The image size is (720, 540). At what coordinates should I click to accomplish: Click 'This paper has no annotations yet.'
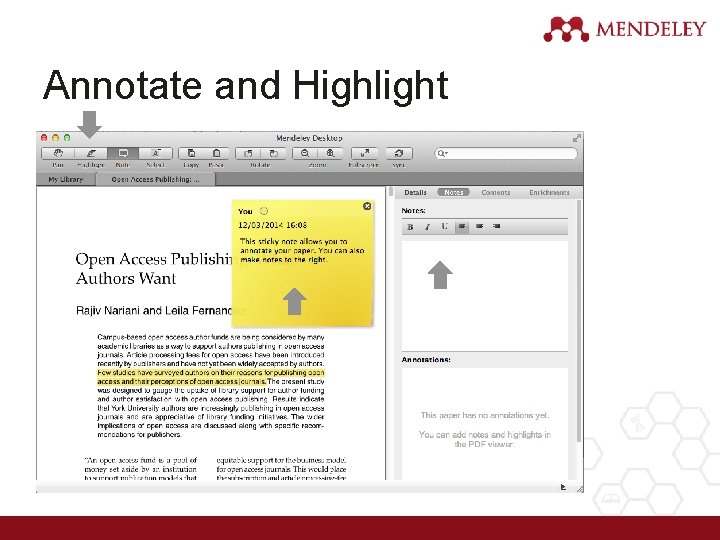485,415
